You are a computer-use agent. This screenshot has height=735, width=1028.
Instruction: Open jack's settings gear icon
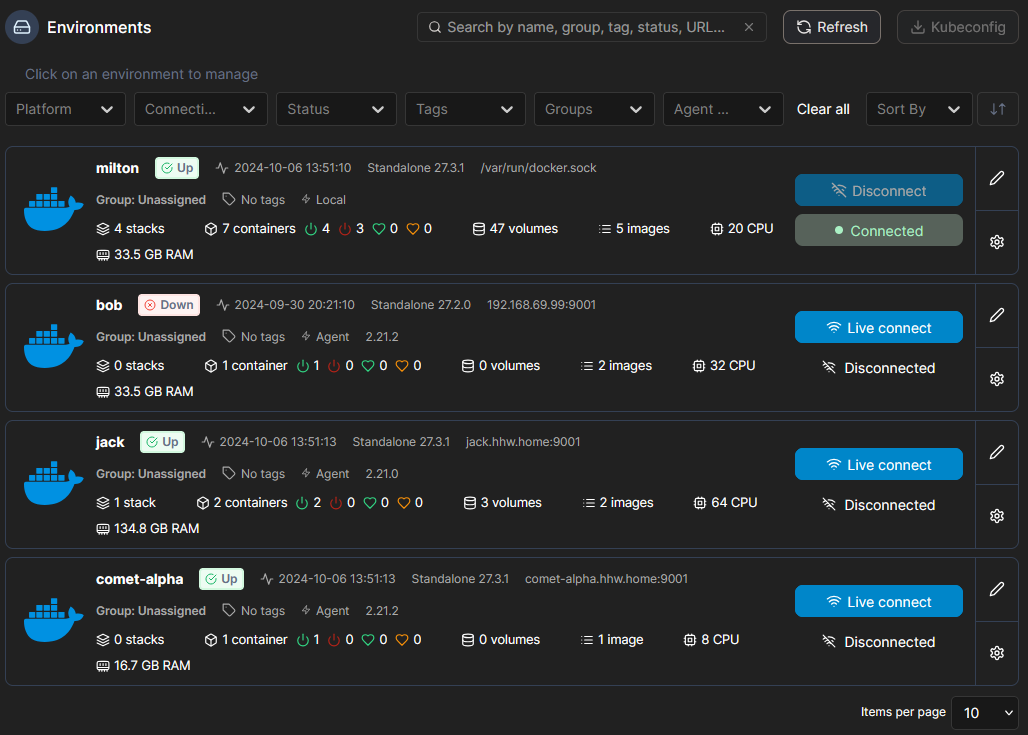[996, 516]
